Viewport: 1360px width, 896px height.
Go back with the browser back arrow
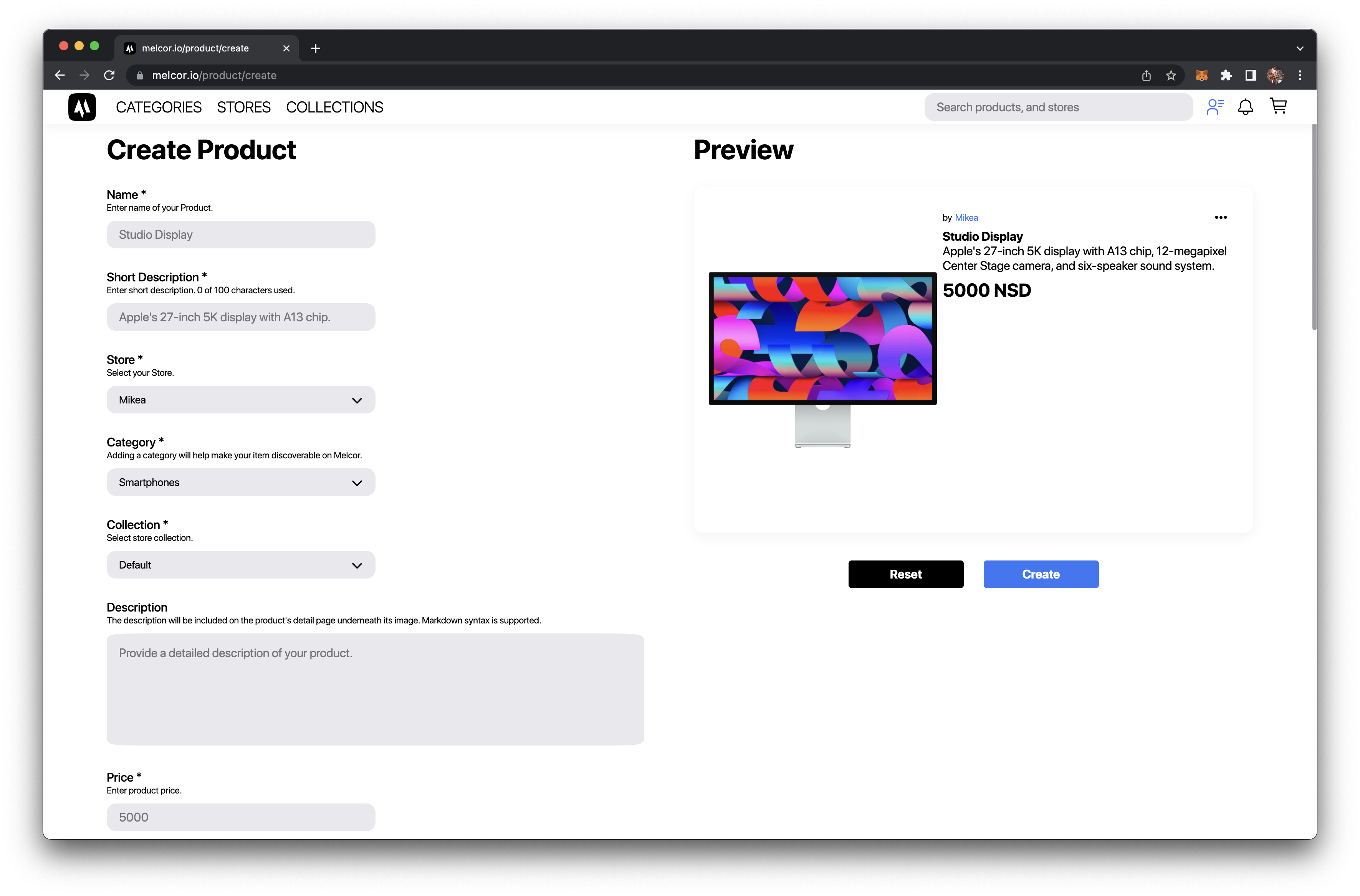point(60,75)
